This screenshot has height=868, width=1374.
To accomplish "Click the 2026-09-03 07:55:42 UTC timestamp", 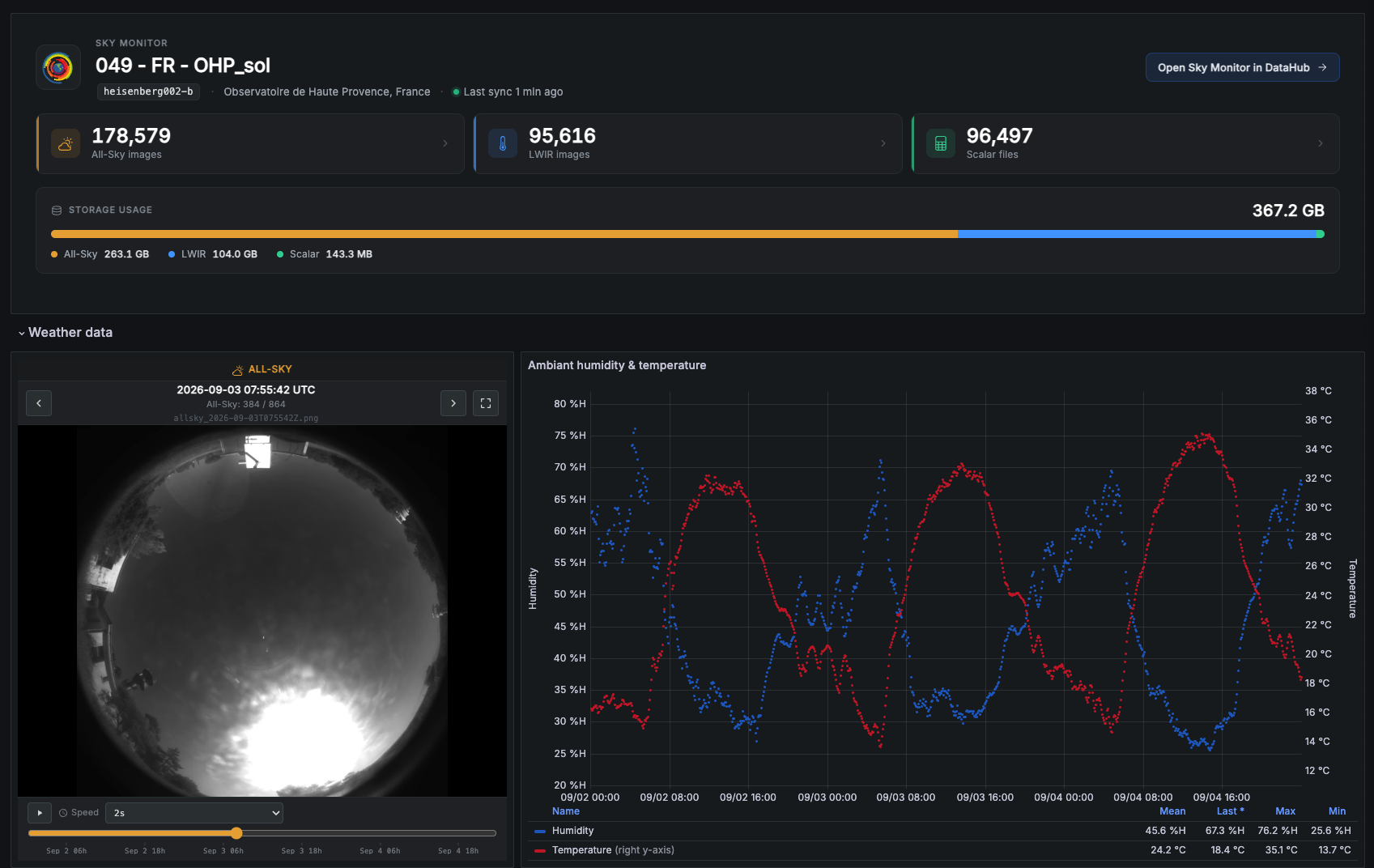I will tap(246, 390).
